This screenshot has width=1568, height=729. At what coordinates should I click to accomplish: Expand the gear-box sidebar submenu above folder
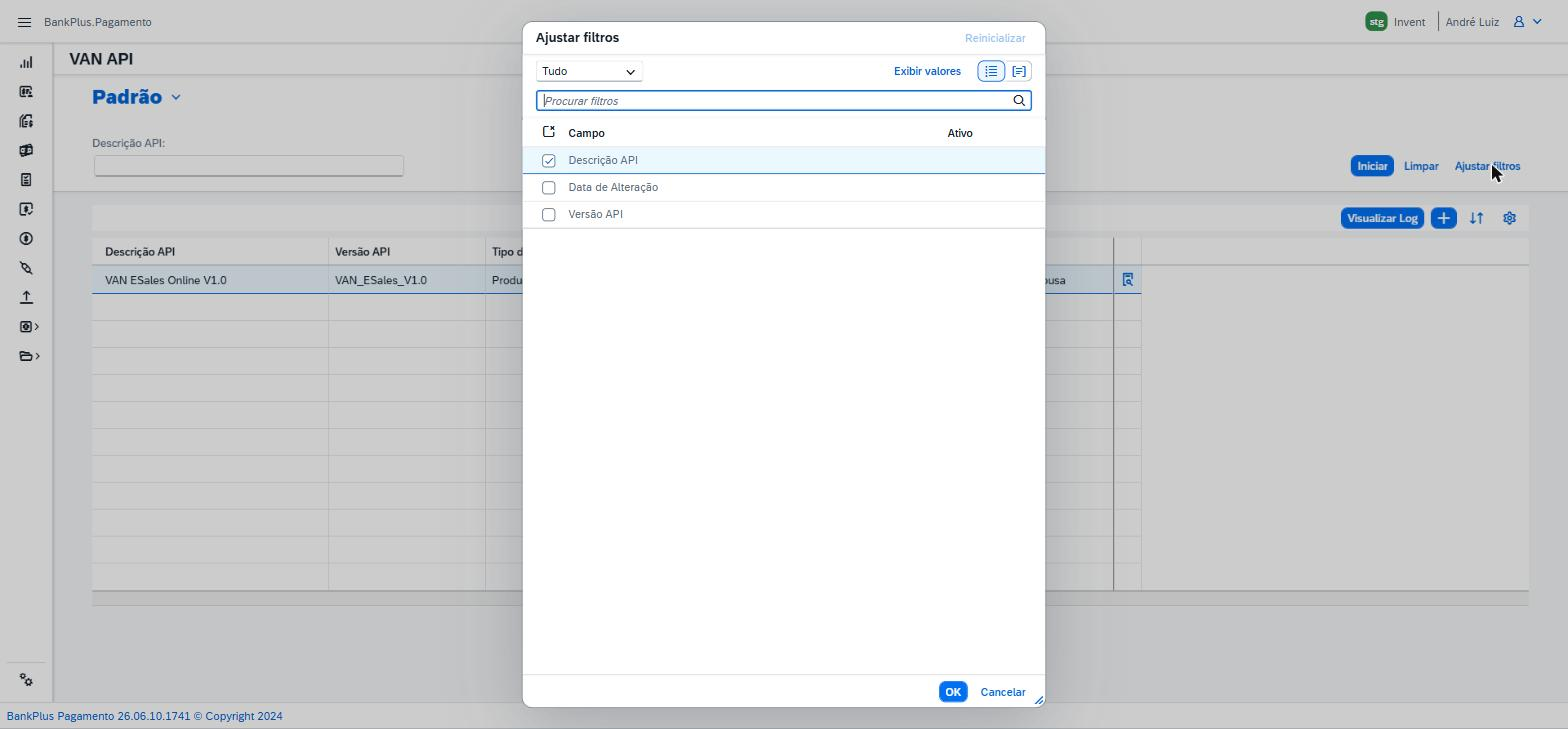tap(29, 327)
